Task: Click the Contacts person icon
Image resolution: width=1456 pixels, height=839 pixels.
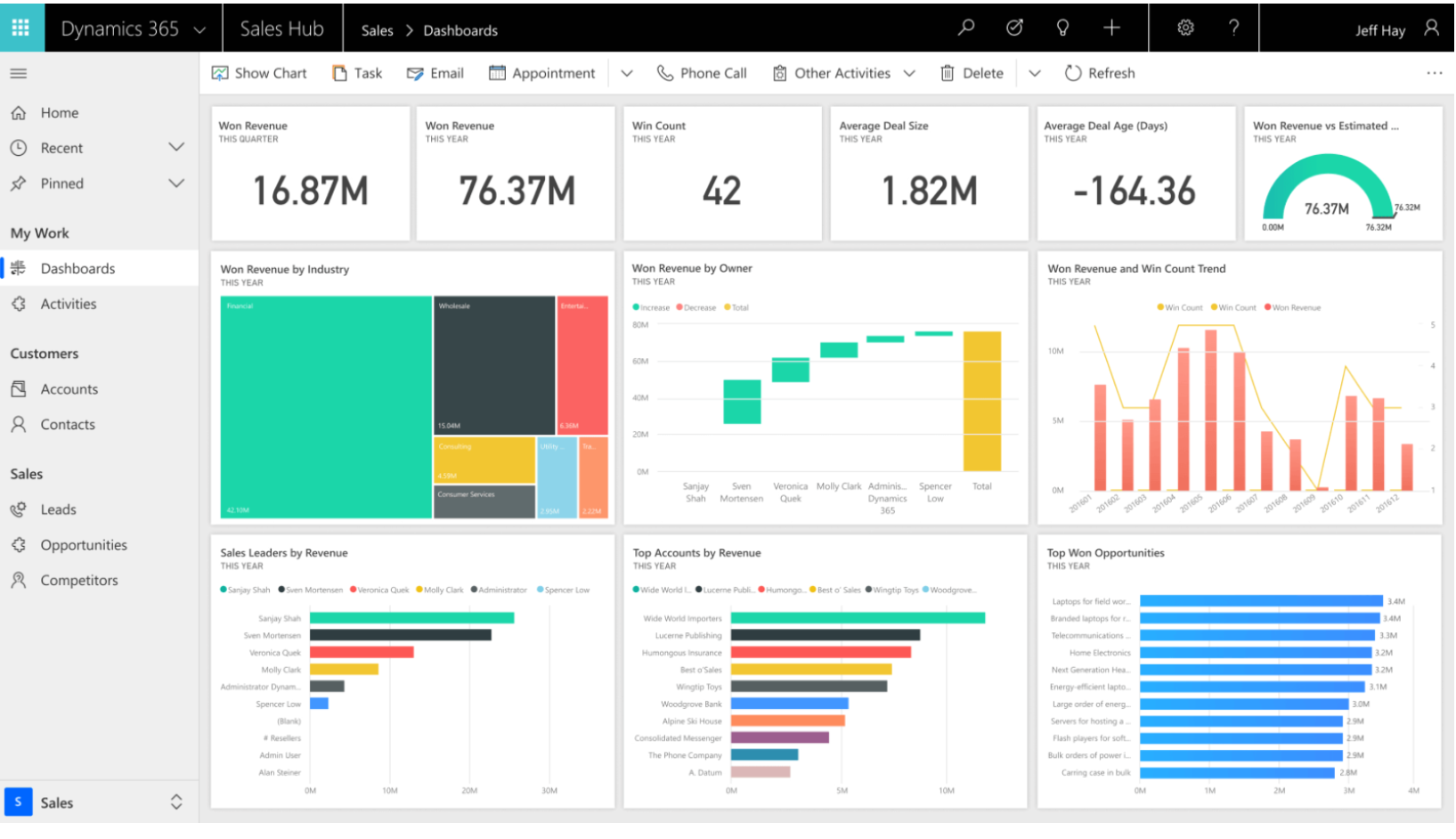Action: [x=19, y=425]
